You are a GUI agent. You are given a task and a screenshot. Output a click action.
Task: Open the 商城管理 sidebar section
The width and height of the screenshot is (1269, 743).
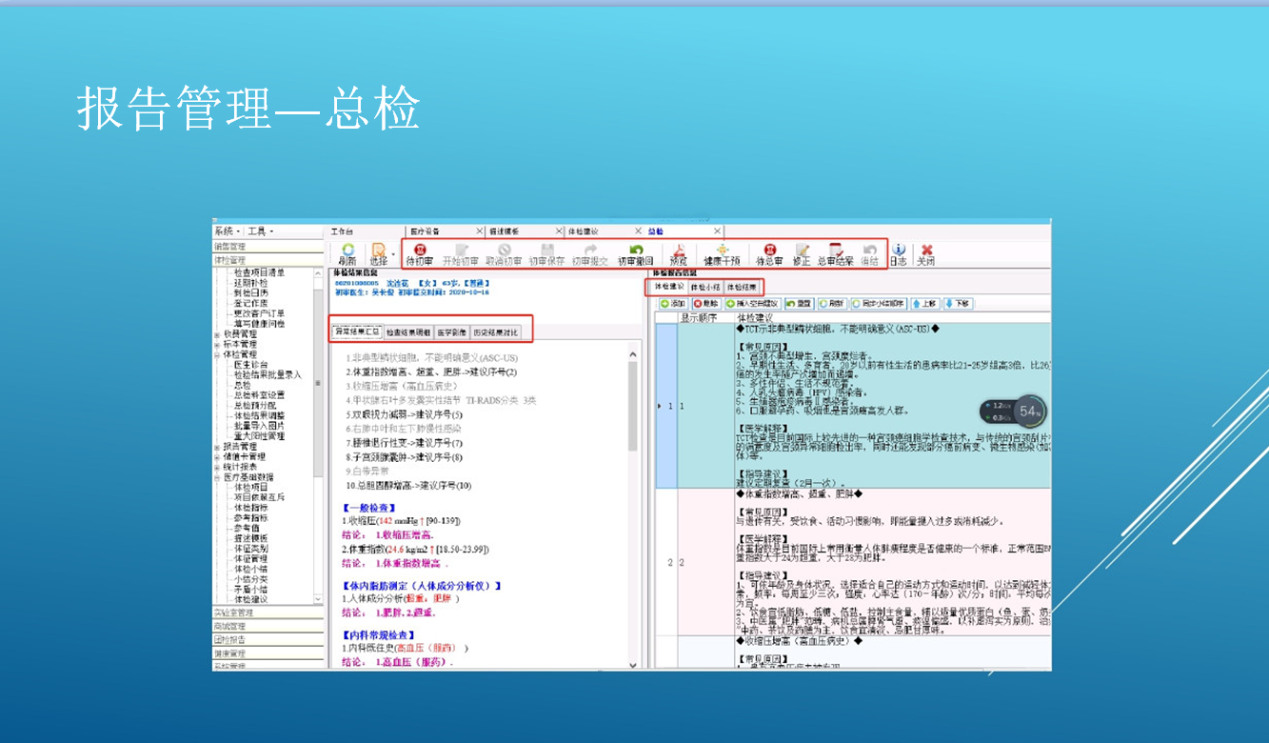click(x=268, y=626)
